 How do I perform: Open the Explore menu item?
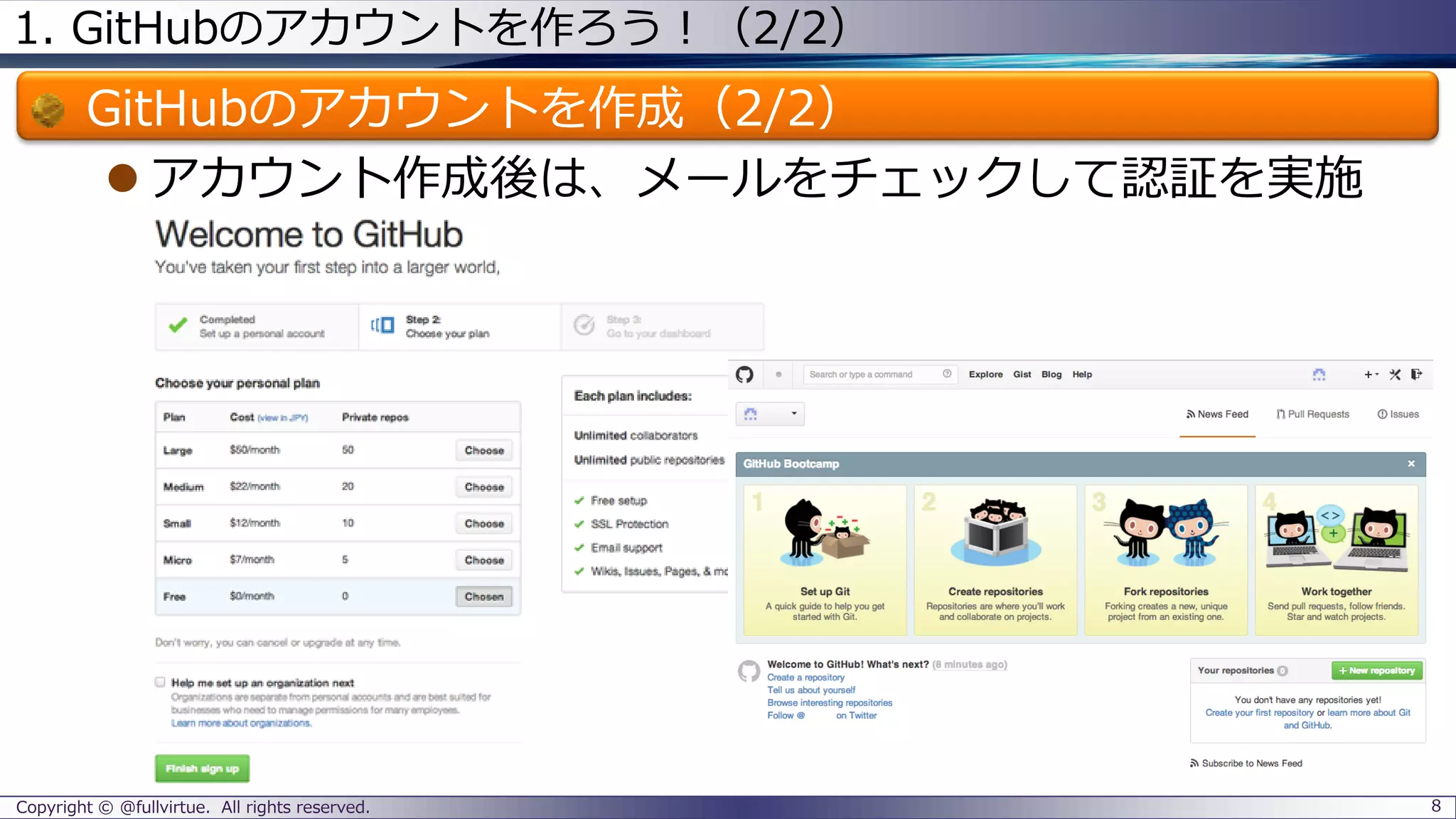tap(985, 375)
